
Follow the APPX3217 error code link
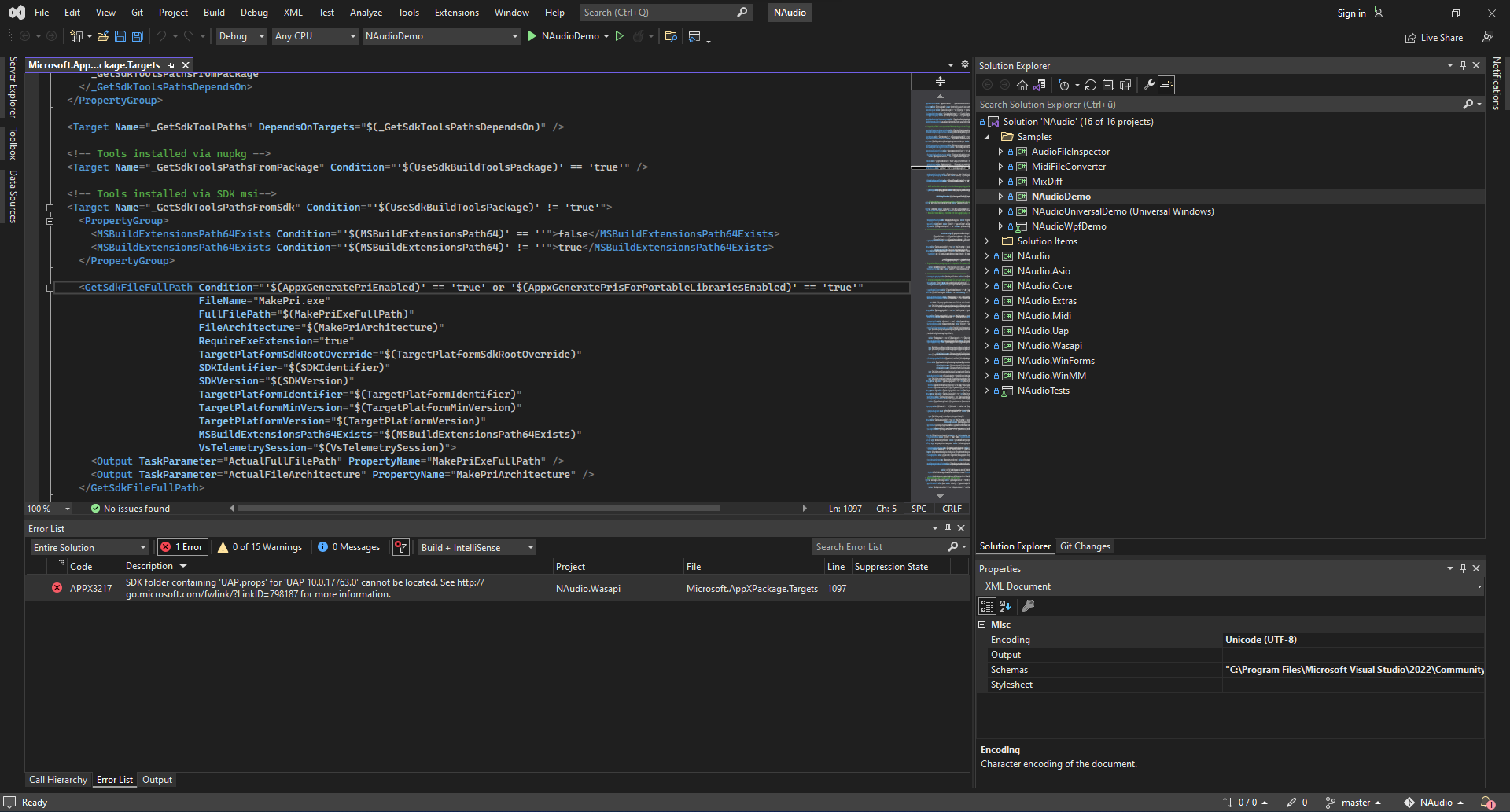[x=90, y=588]
